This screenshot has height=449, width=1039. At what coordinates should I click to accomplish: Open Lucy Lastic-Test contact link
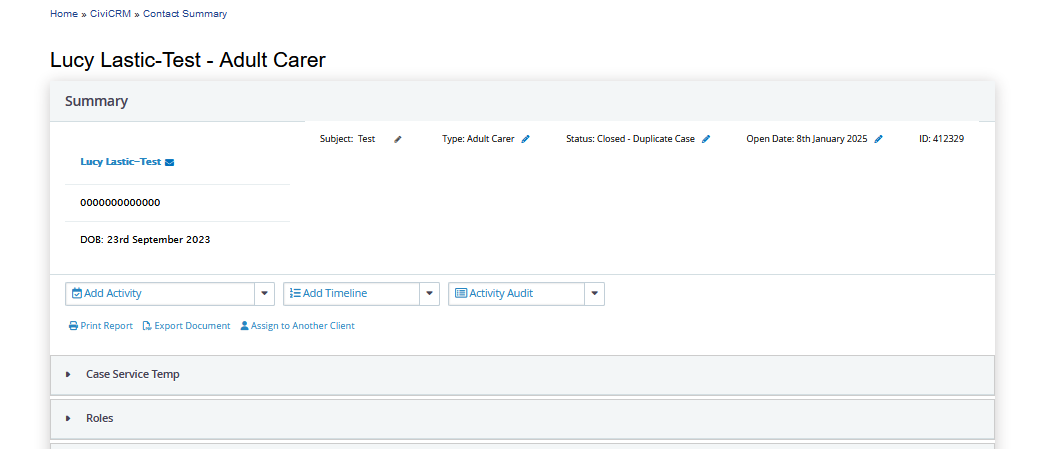(121, 162)
